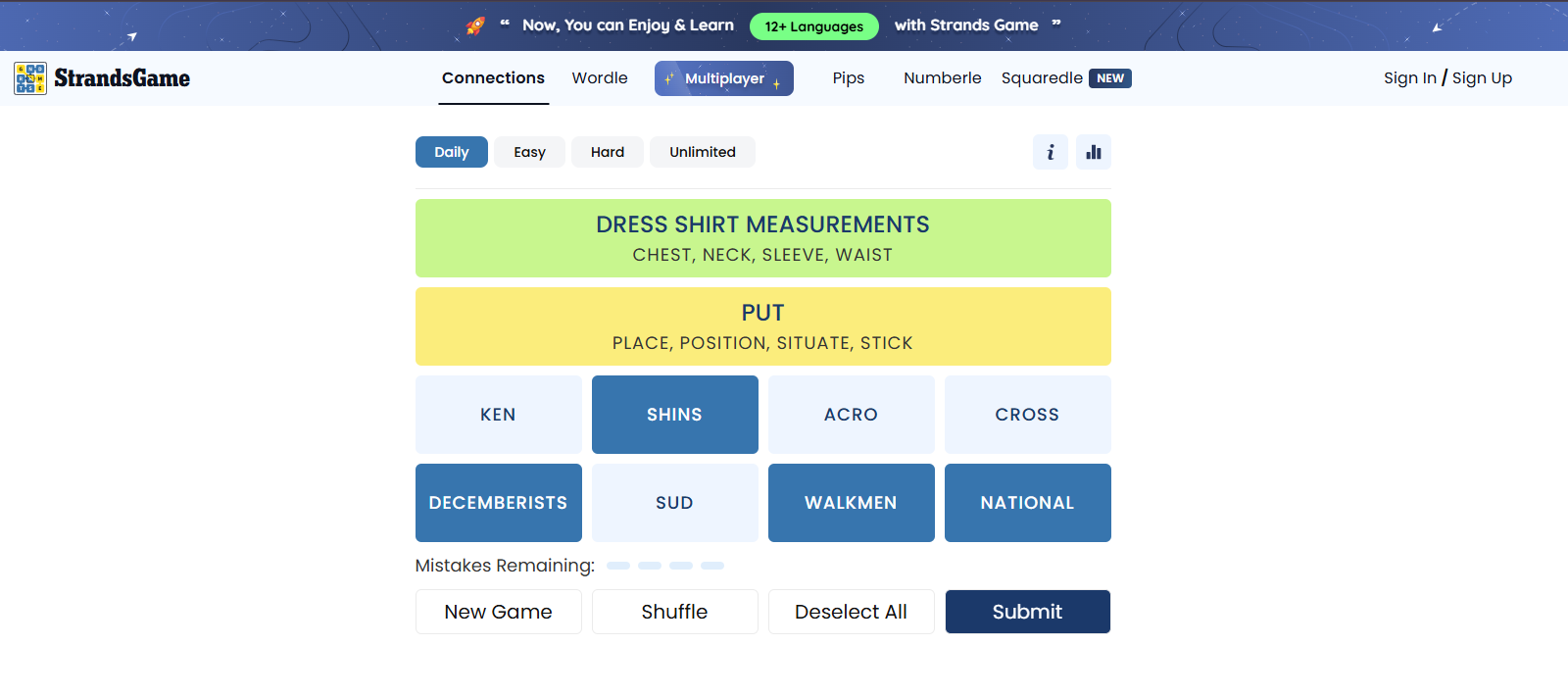Select the SUD word tile
The width and height of the screenshot is (1568, 696).
[675, 503]
